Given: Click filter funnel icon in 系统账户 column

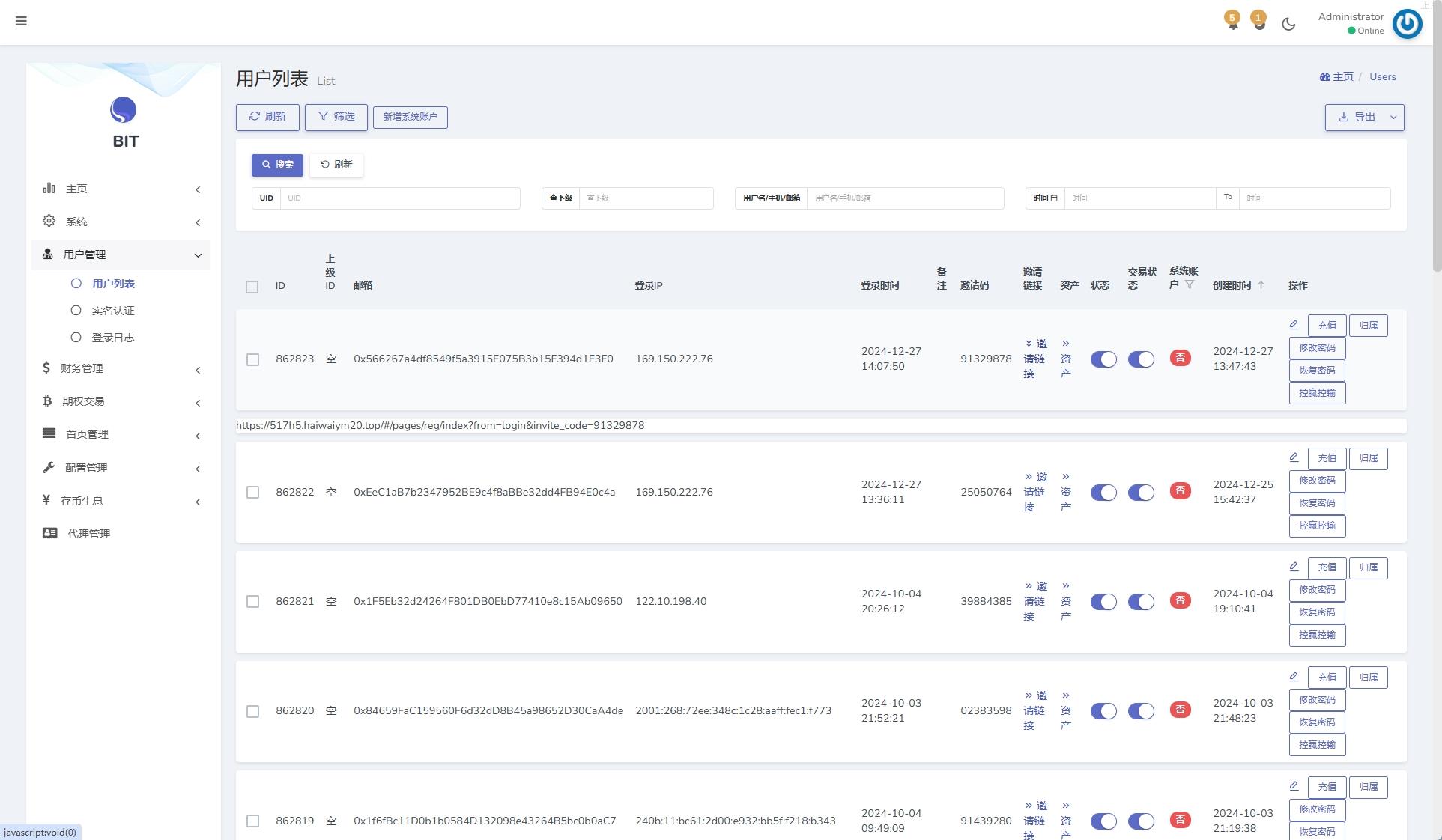Looking at the screenshot, I should coord(1190,284).
